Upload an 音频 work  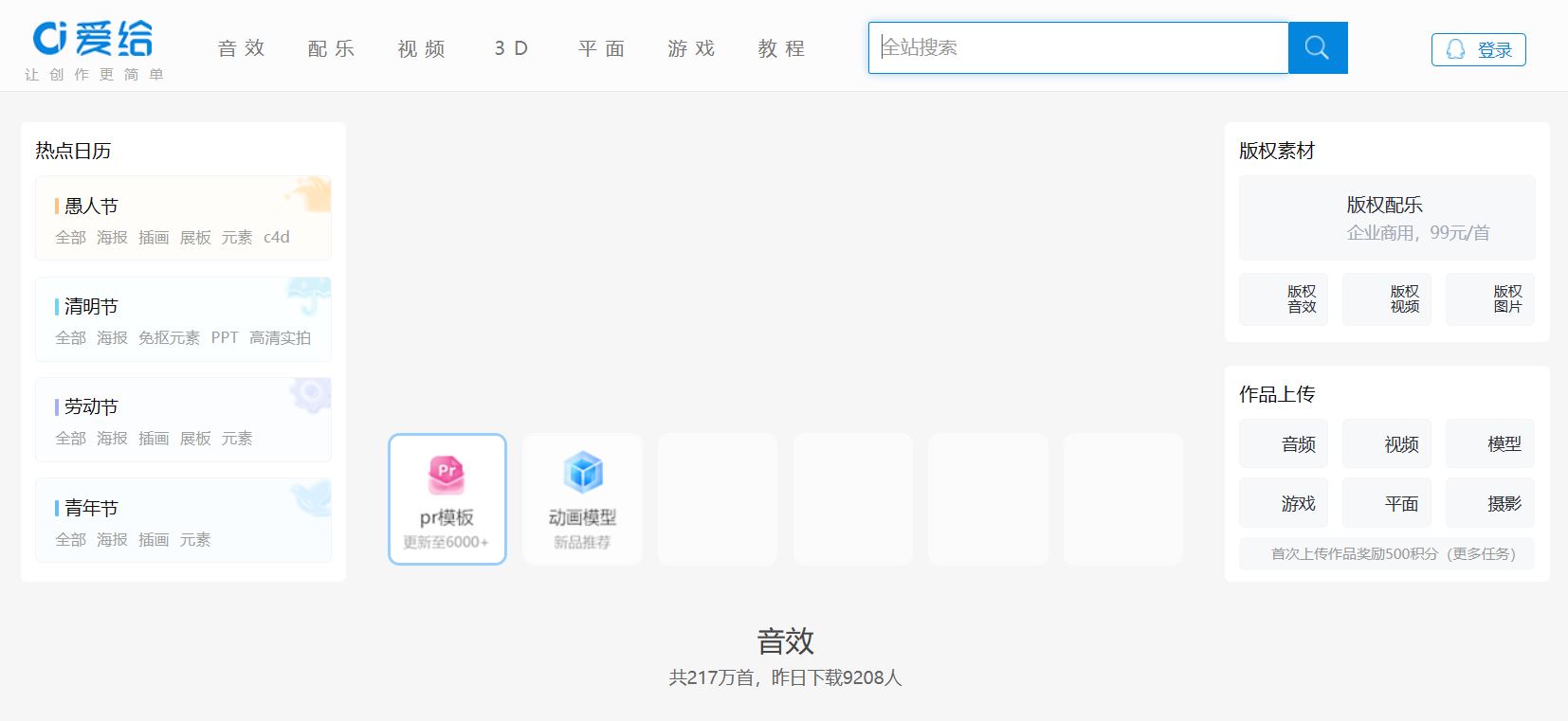pyautogui.click(x=1284, y=443)
